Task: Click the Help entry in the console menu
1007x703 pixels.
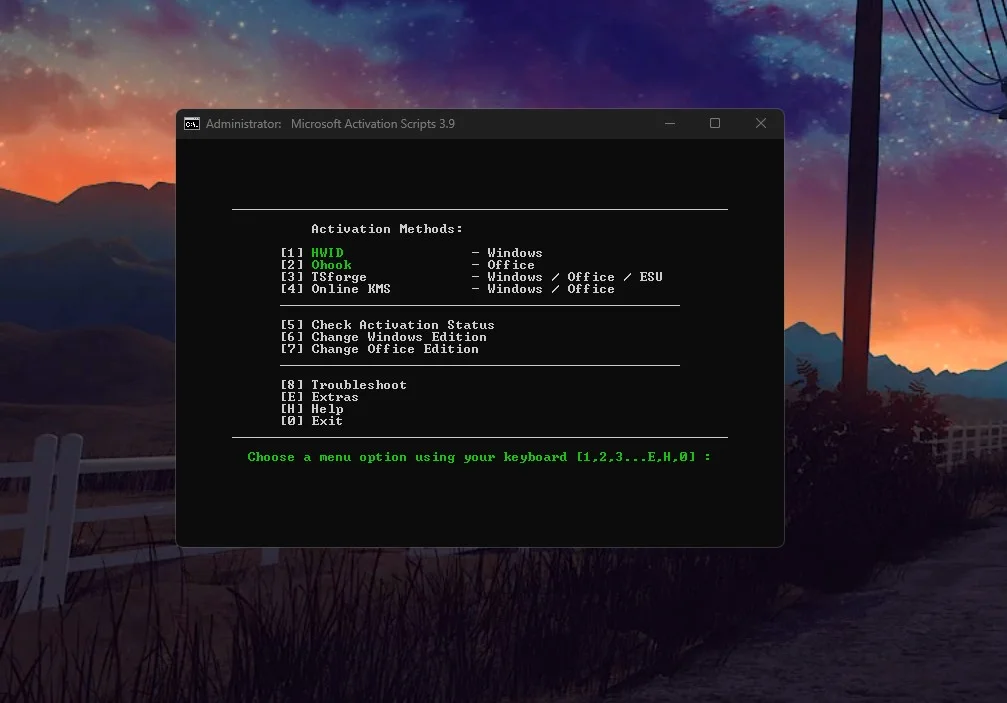Action: (x=327, y=409)
